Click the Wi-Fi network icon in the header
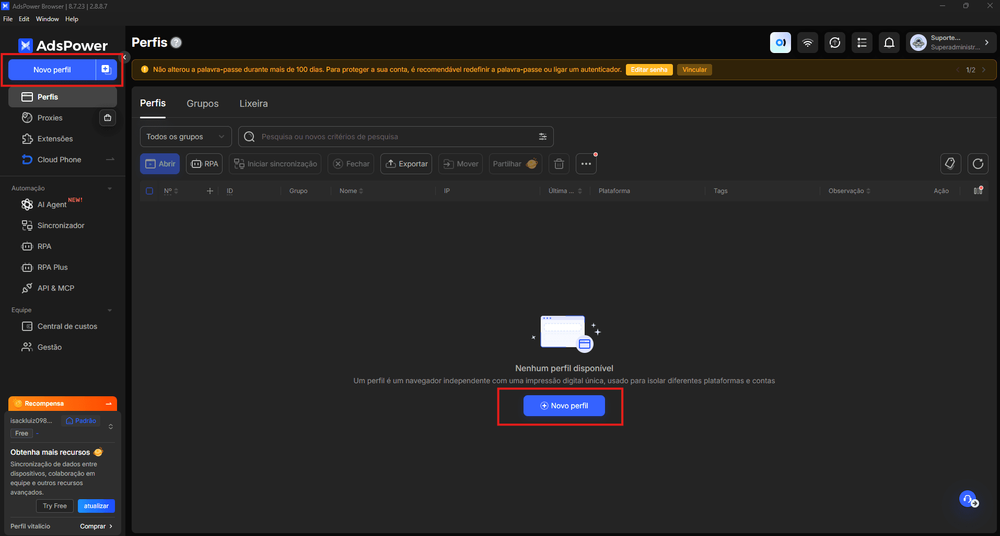Image resolution: width=1000 pixels, height=536 pixels. coord(807,43)
